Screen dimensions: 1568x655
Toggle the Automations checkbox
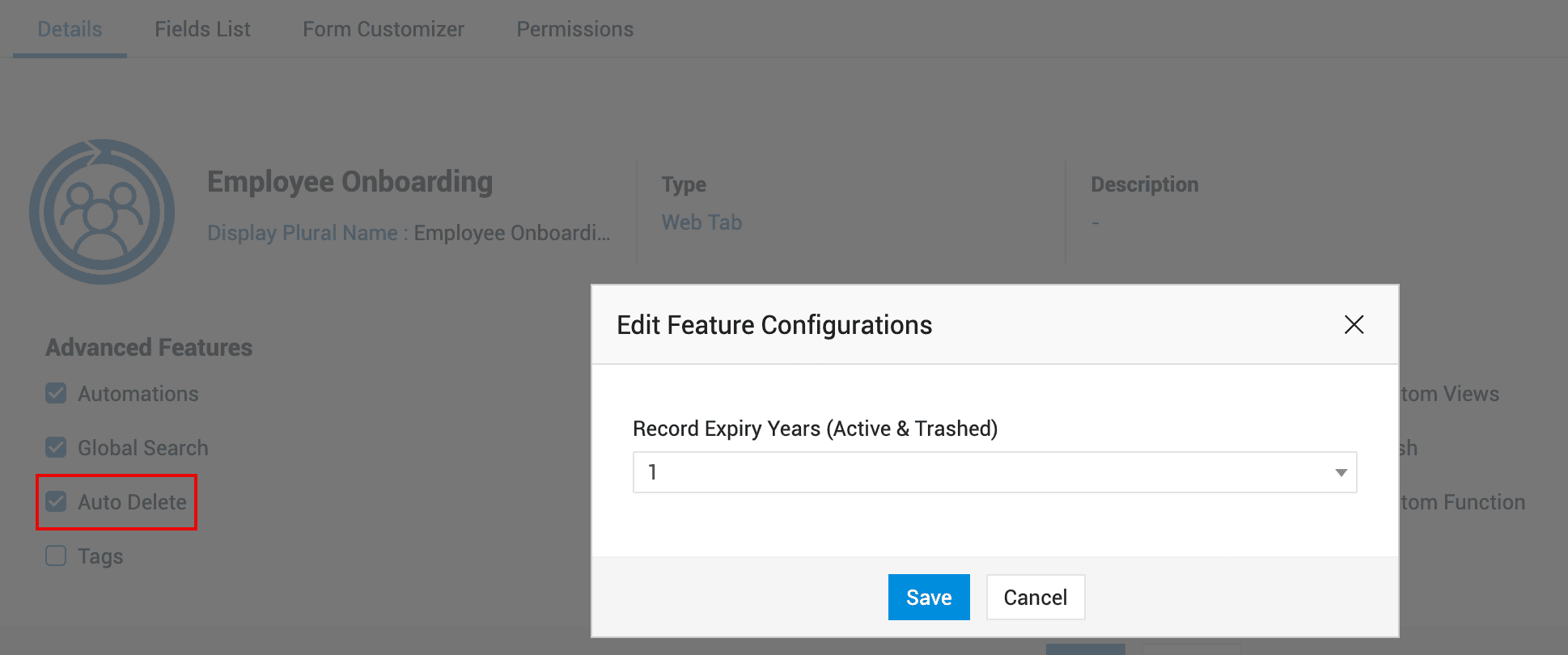[x=56, y=394]
